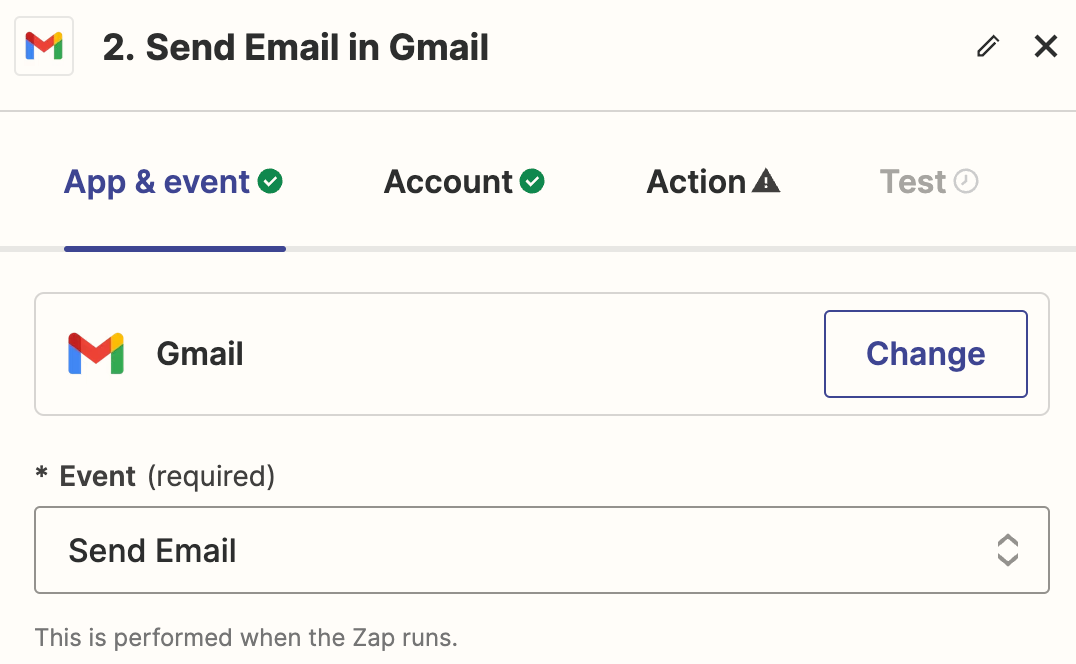This screenshot has height=664, width=1076.
Task: Click the pencil icon to rename step
Action: [x=988, y=46]
